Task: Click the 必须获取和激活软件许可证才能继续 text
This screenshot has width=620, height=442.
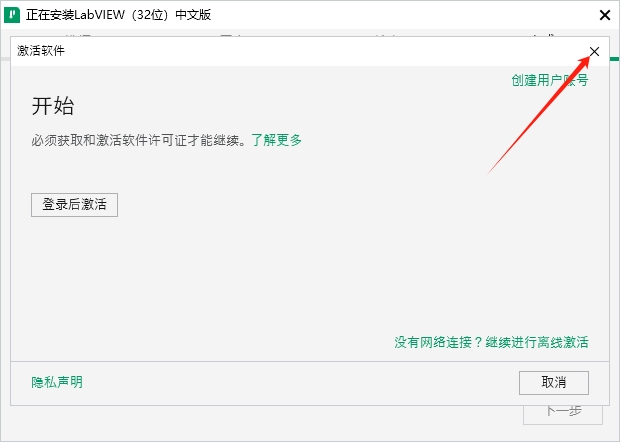Action: (138, 140)
